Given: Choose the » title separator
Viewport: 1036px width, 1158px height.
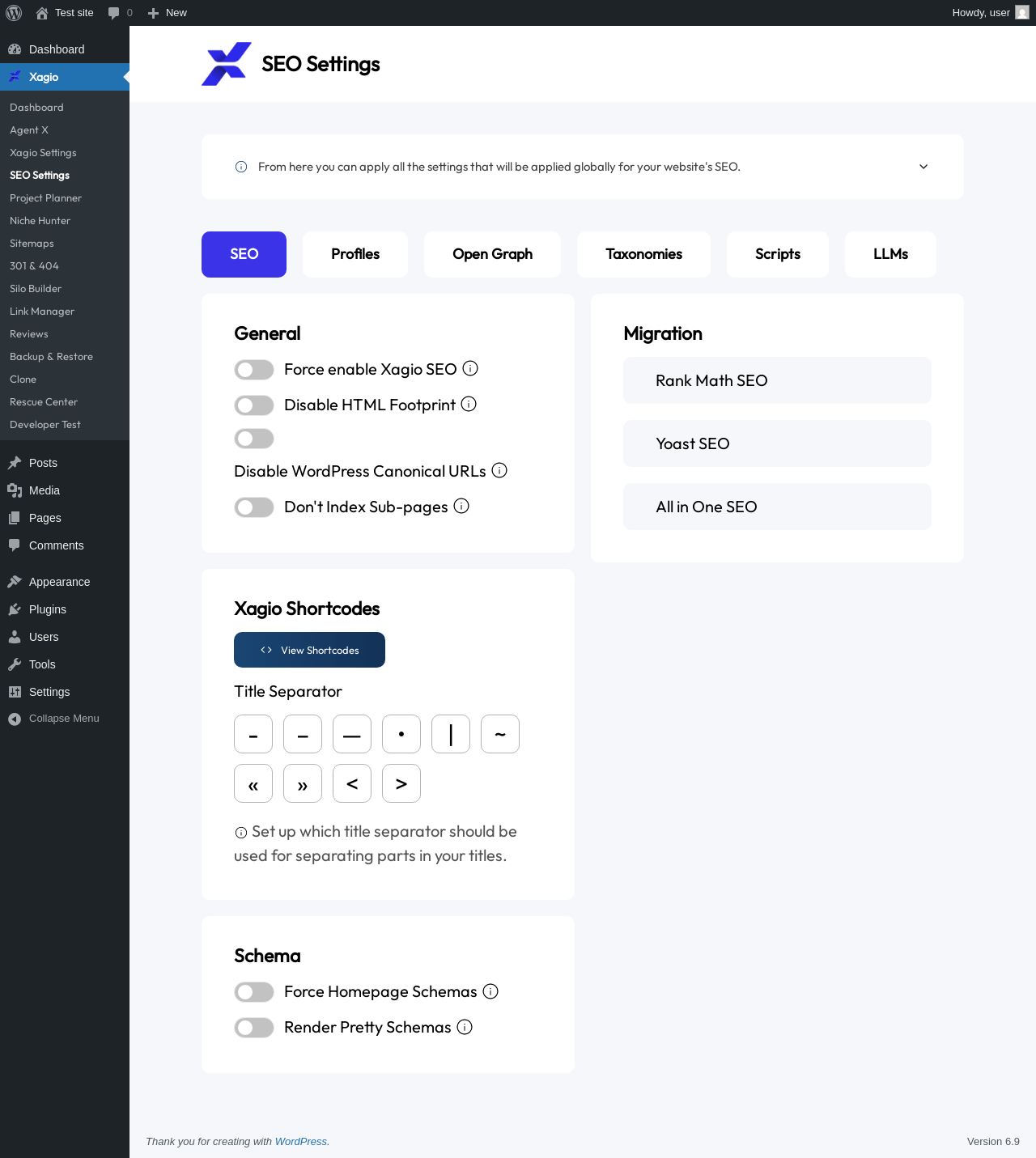Looking at the screenshot, I should [x=303, y=783].
